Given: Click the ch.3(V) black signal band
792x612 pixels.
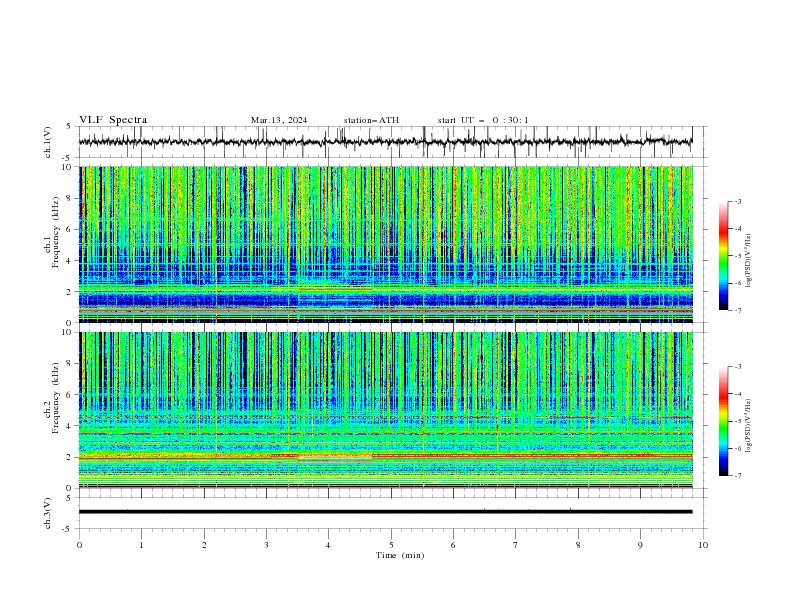Looking at the screenshot, I should click(x=386, y=512).
